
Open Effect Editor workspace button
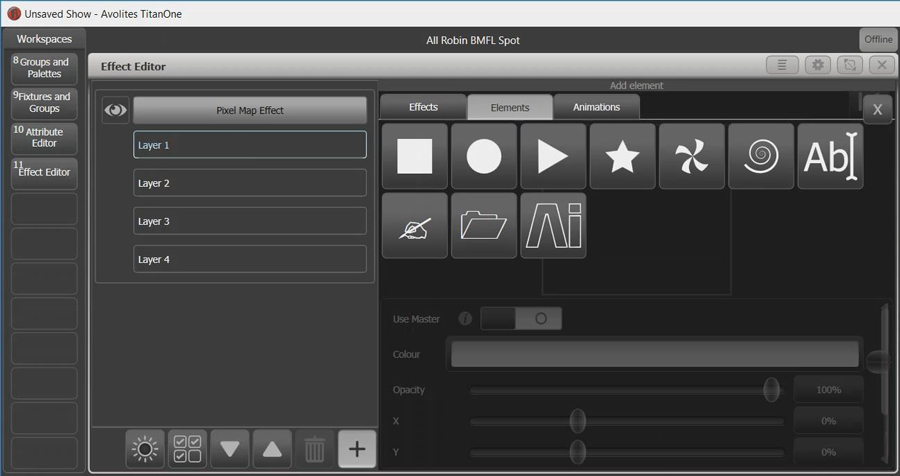coord(44,173)
